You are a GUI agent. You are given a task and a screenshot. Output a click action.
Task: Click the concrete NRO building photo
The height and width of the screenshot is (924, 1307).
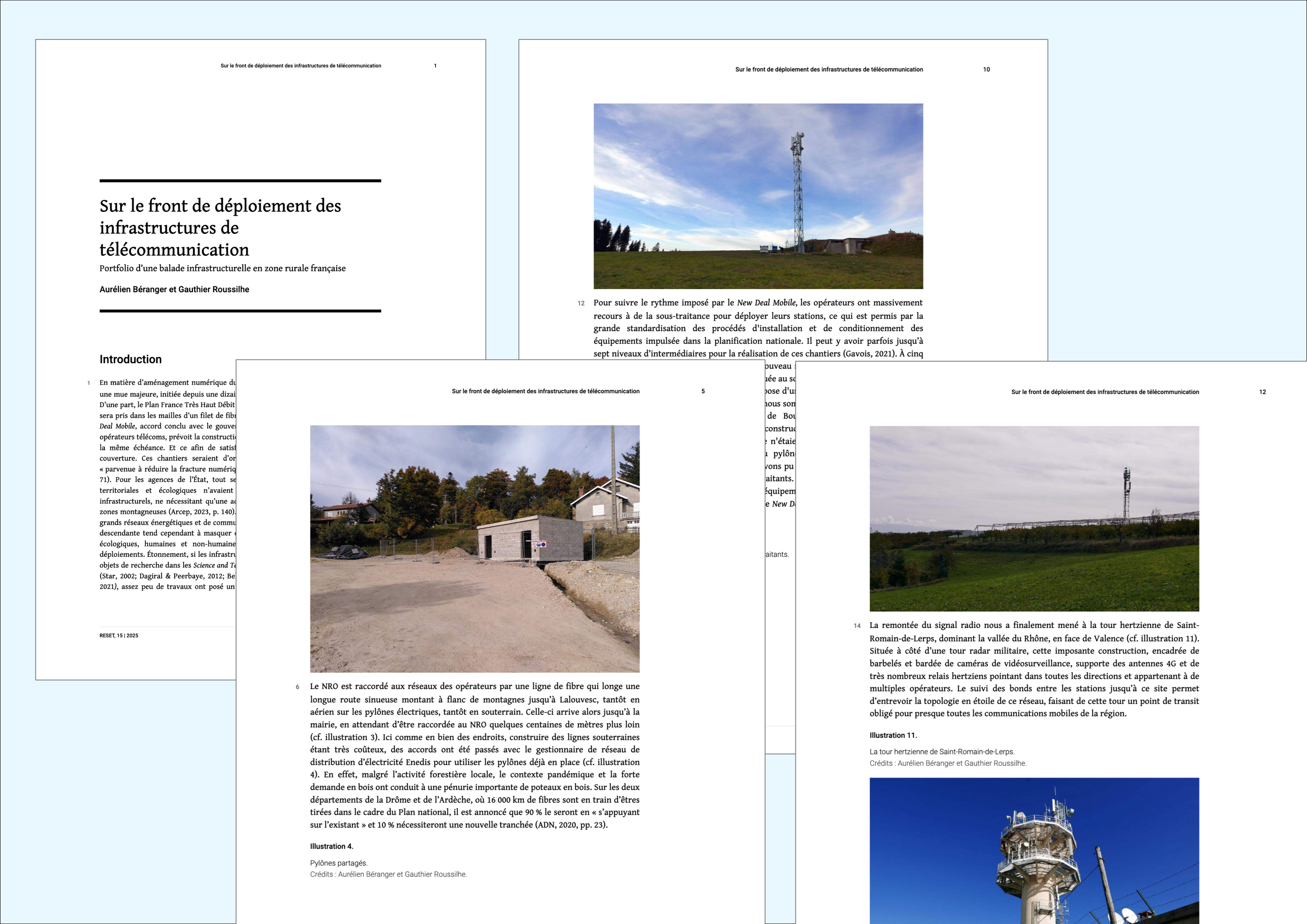[475, 549]
